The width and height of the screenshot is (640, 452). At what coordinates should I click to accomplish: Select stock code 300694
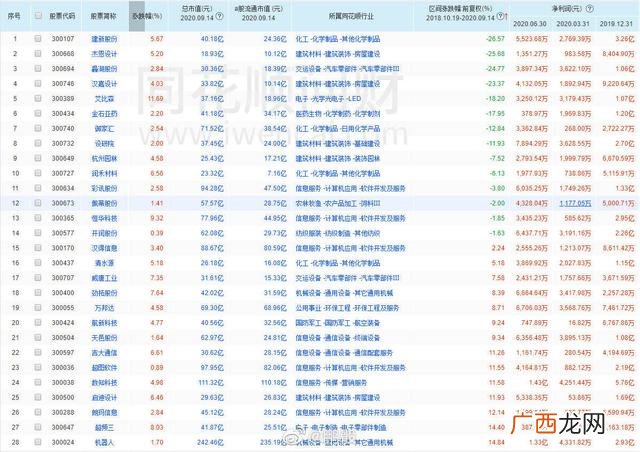(x=63, y=69)
